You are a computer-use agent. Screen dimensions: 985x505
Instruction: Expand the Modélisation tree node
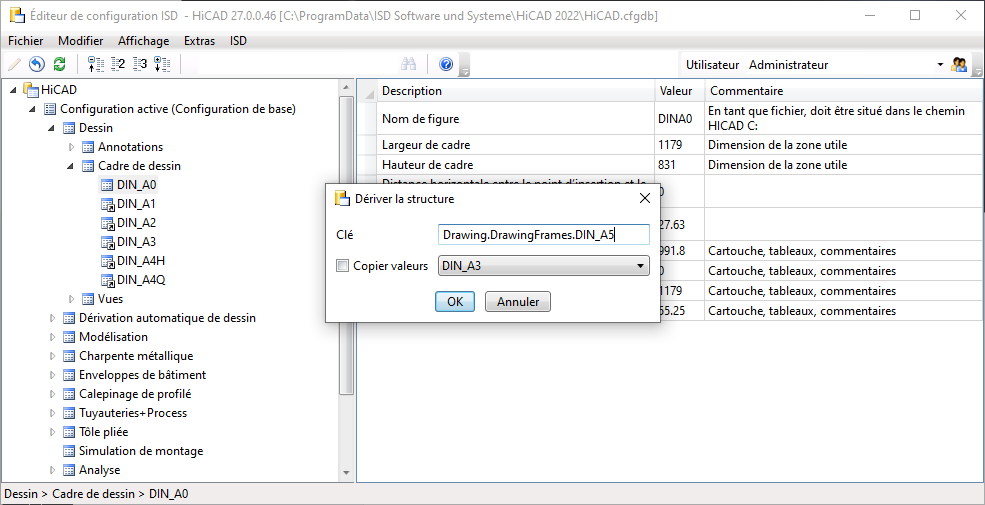pos(52,337)
